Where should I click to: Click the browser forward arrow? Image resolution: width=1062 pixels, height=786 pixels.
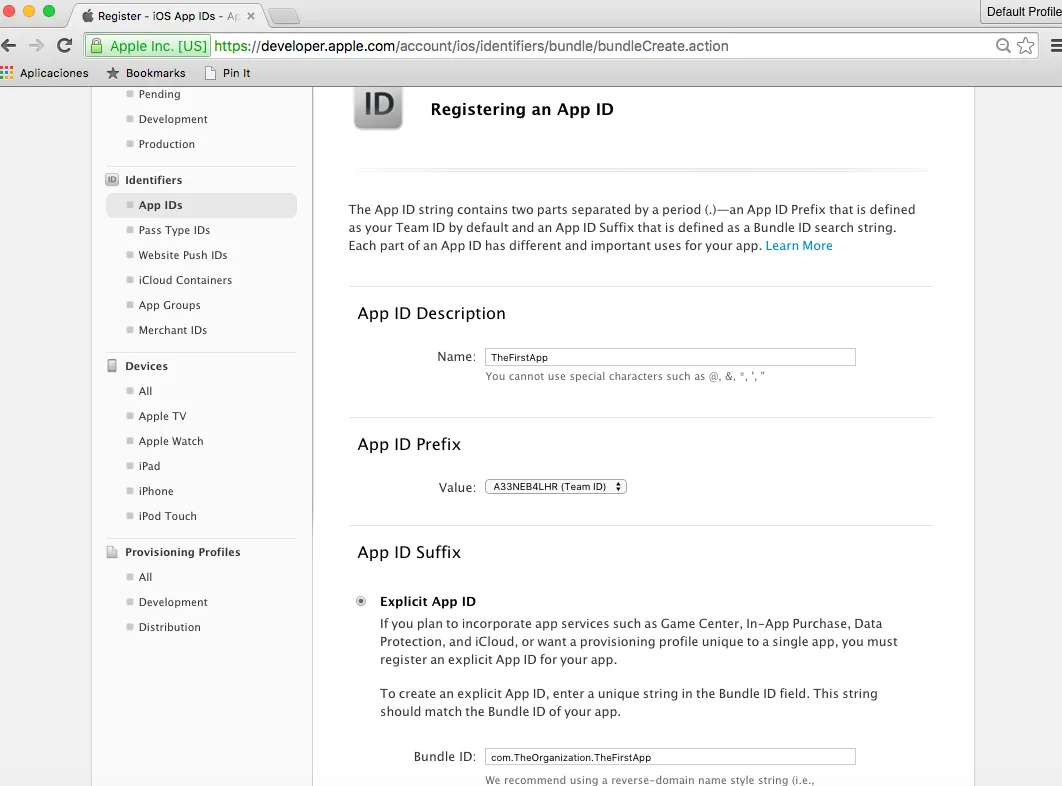coord(36,45)
